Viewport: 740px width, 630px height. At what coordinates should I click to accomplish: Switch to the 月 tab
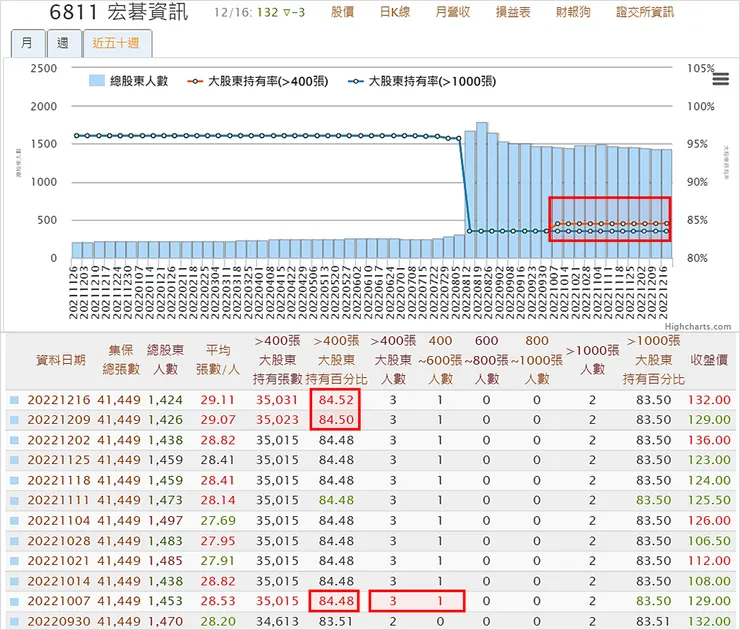(27, 43)
